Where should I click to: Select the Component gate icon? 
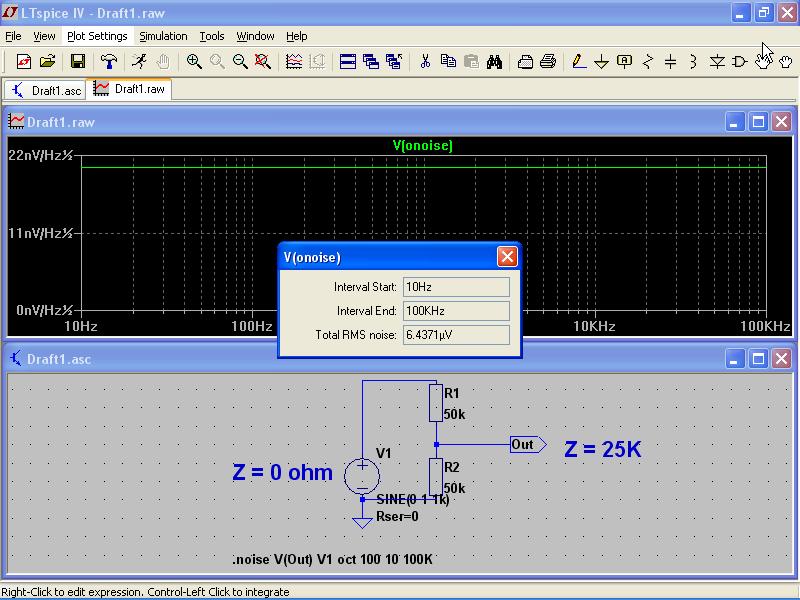click(740, 62)
